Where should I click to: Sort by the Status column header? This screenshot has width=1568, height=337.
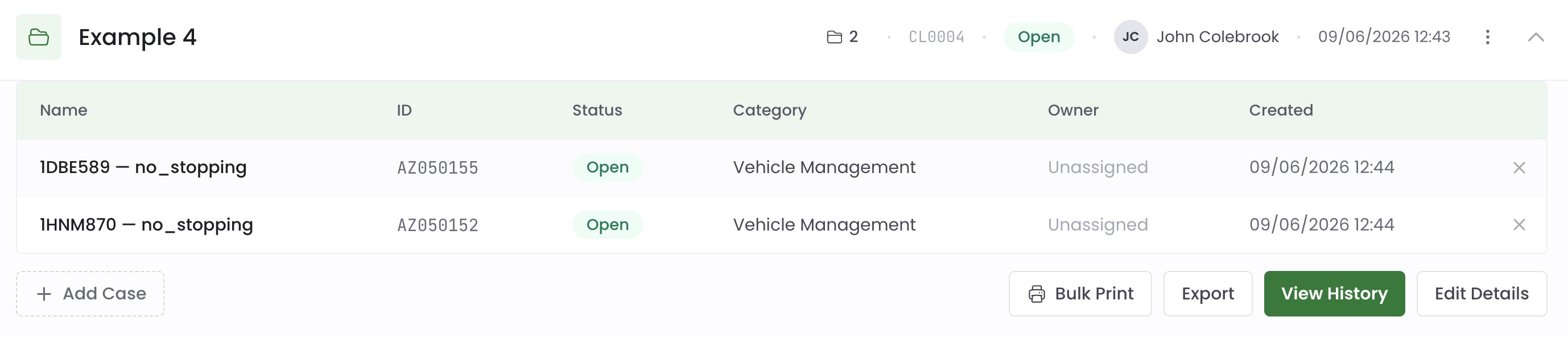tap(597, 110)
